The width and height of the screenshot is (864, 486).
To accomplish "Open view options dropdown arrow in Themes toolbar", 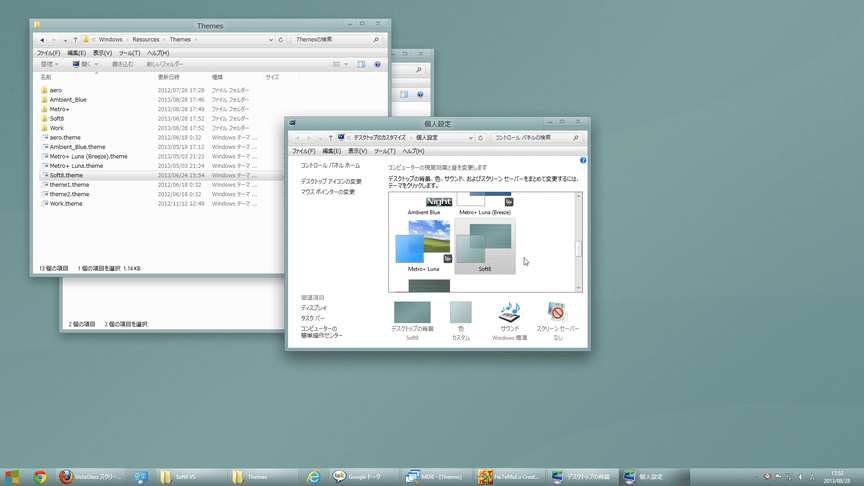I will pyautogui.click(x=346, y=64).
